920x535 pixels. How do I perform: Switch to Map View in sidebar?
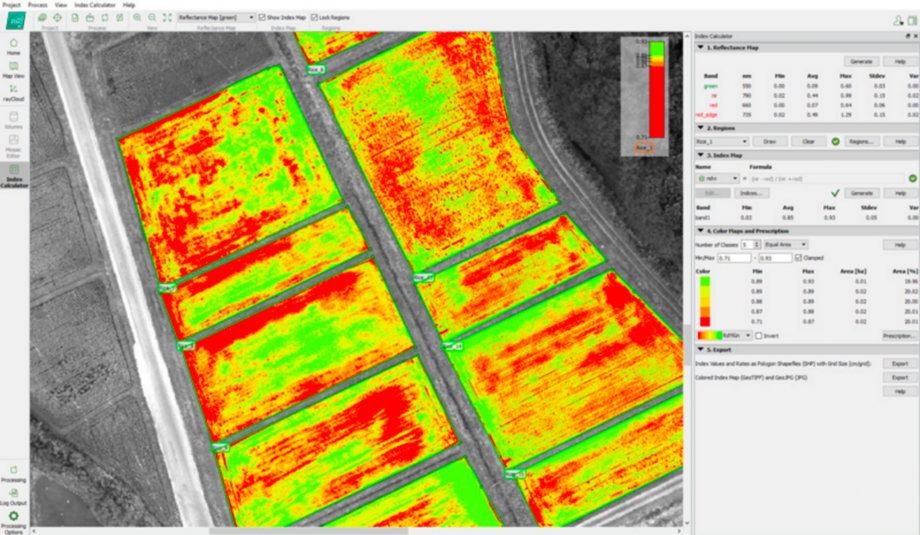14,69
